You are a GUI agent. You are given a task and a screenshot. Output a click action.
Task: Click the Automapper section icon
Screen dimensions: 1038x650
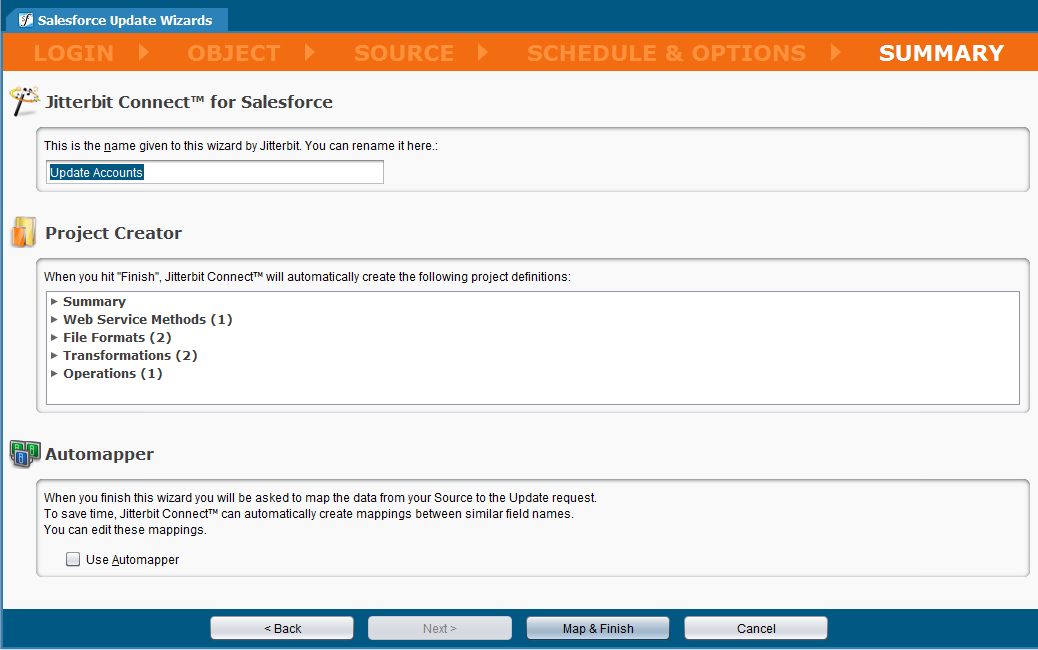click(x=24, y=454)
